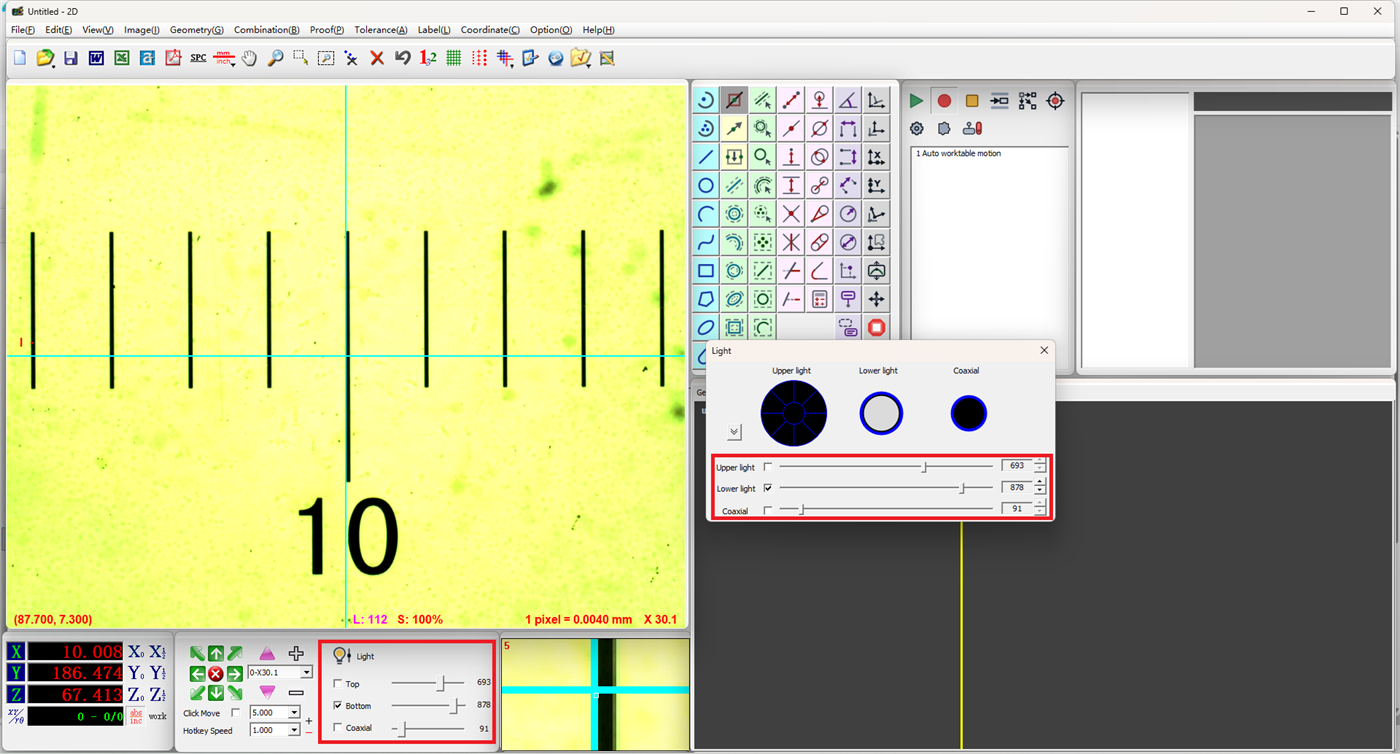Viewport: 1400px width, 754px height.
Task: Export to Excel via toolbar icon
Action: pos(122,58)
